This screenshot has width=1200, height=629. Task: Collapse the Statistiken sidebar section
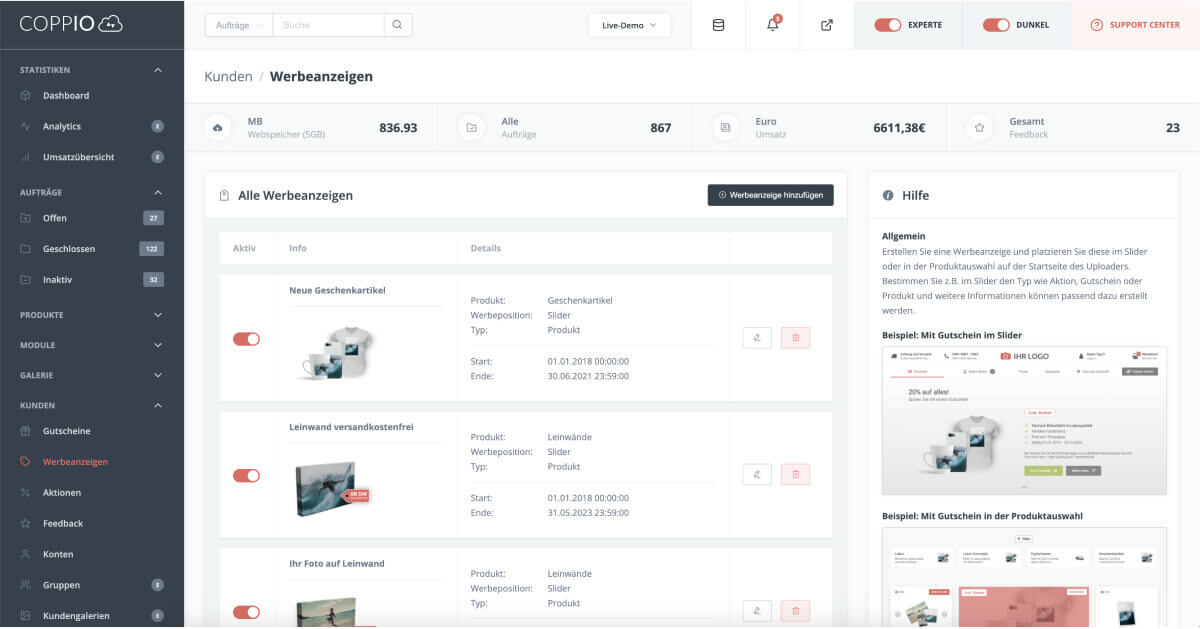point(158,70)
